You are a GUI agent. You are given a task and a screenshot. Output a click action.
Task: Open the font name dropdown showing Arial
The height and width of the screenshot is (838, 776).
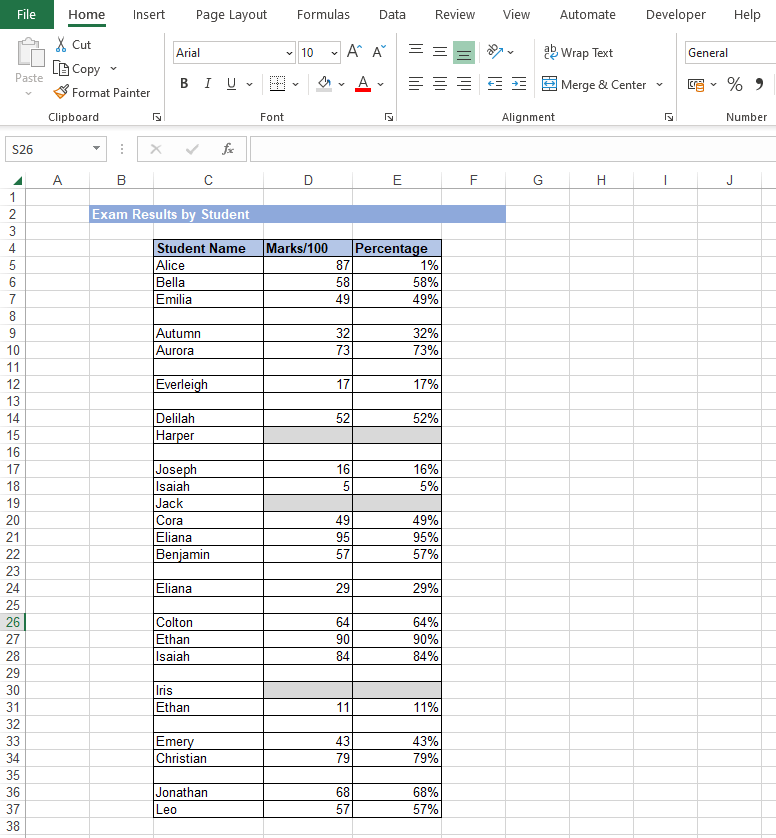pyautogui.click(x=289, y=53)
